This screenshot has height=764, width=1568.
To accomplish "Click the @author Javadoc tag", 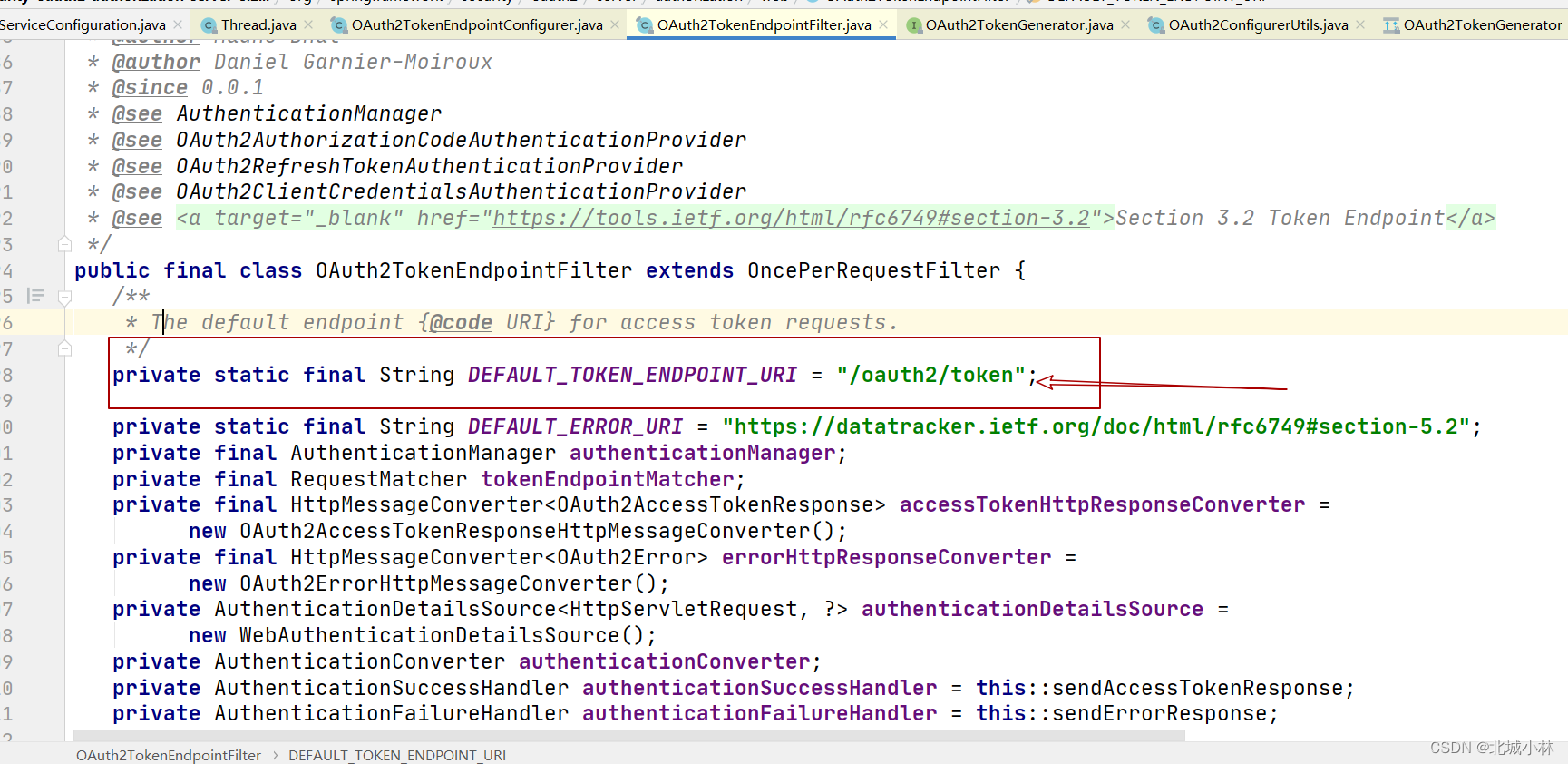I will [x=156, y=63].
